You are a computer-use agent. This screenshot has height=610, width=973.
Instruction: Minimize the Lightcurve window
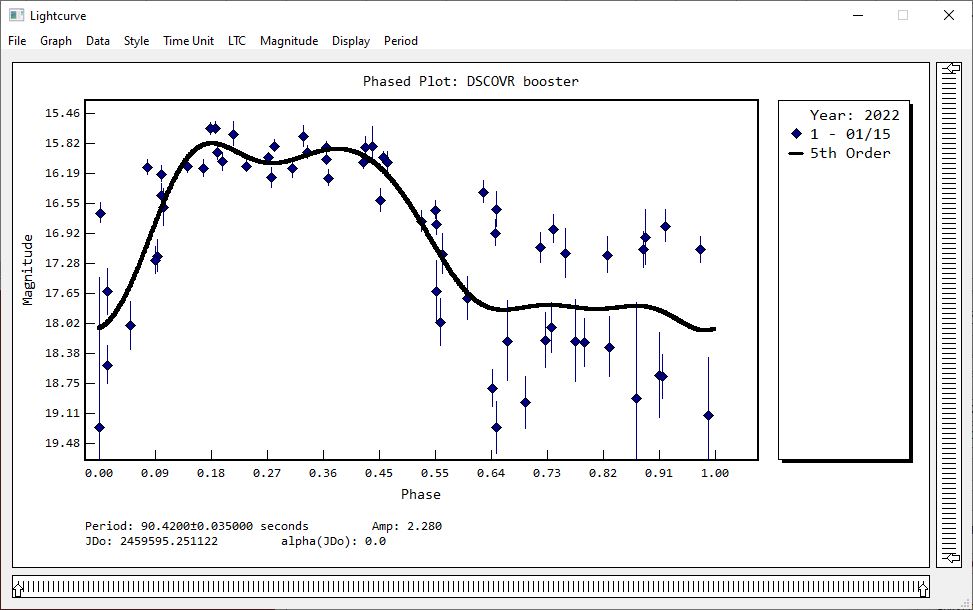click(x=858, y=15)
